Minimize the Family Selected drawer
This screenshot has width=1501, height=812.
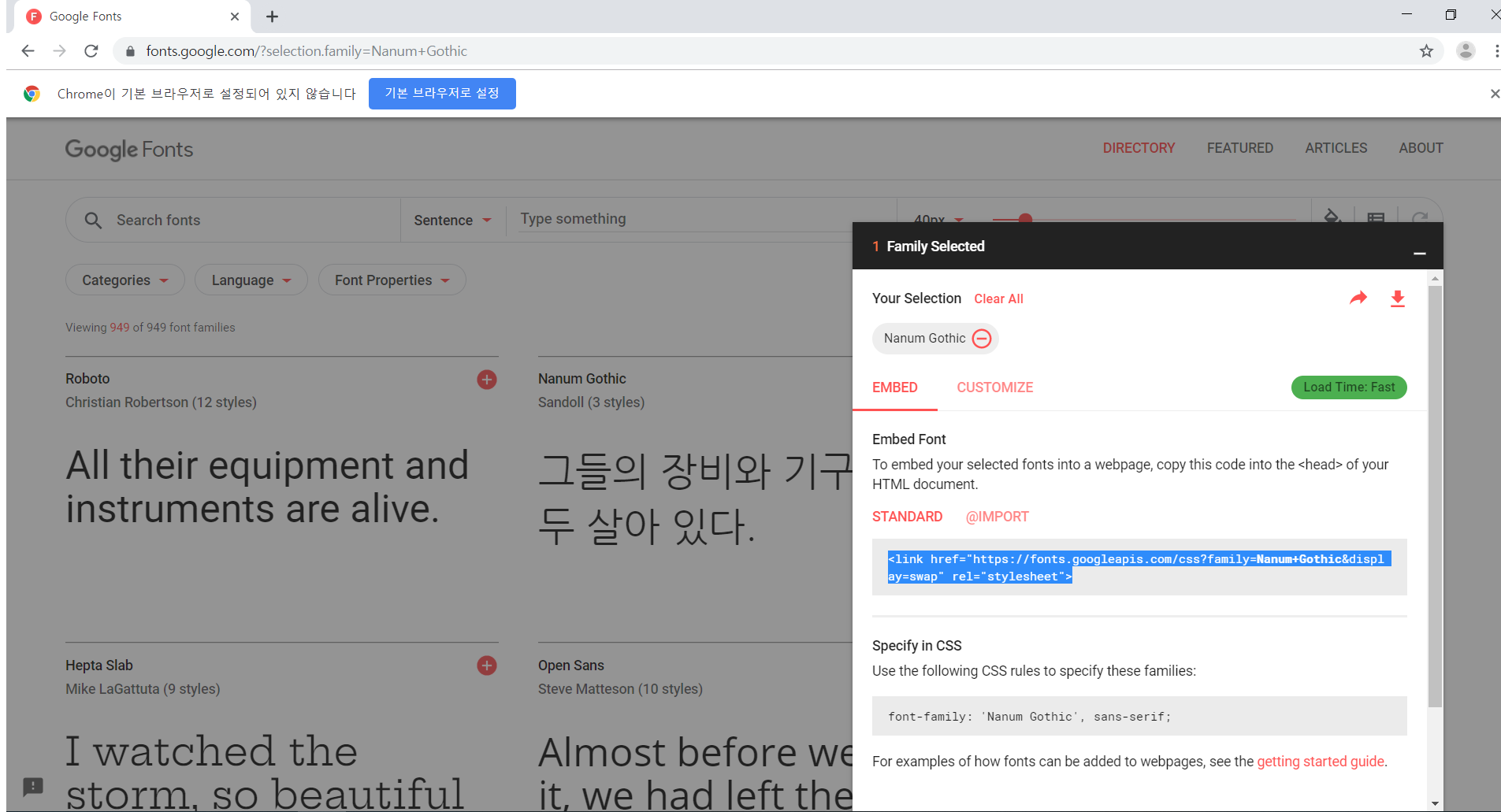pos(1420,253)
